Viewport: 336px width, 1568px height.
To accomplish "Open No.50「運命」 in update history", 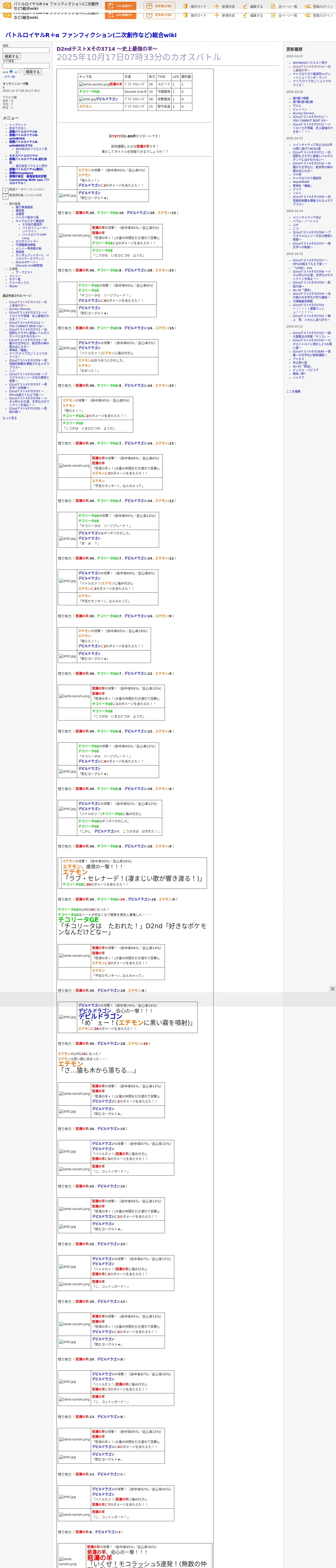I will coord(302,290).
